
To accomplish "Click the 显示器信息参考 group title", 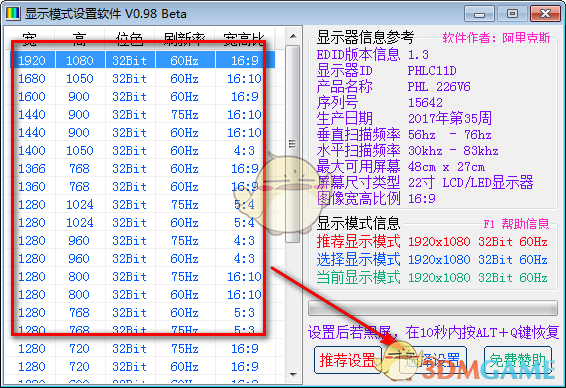I will [x=365, y=37].
